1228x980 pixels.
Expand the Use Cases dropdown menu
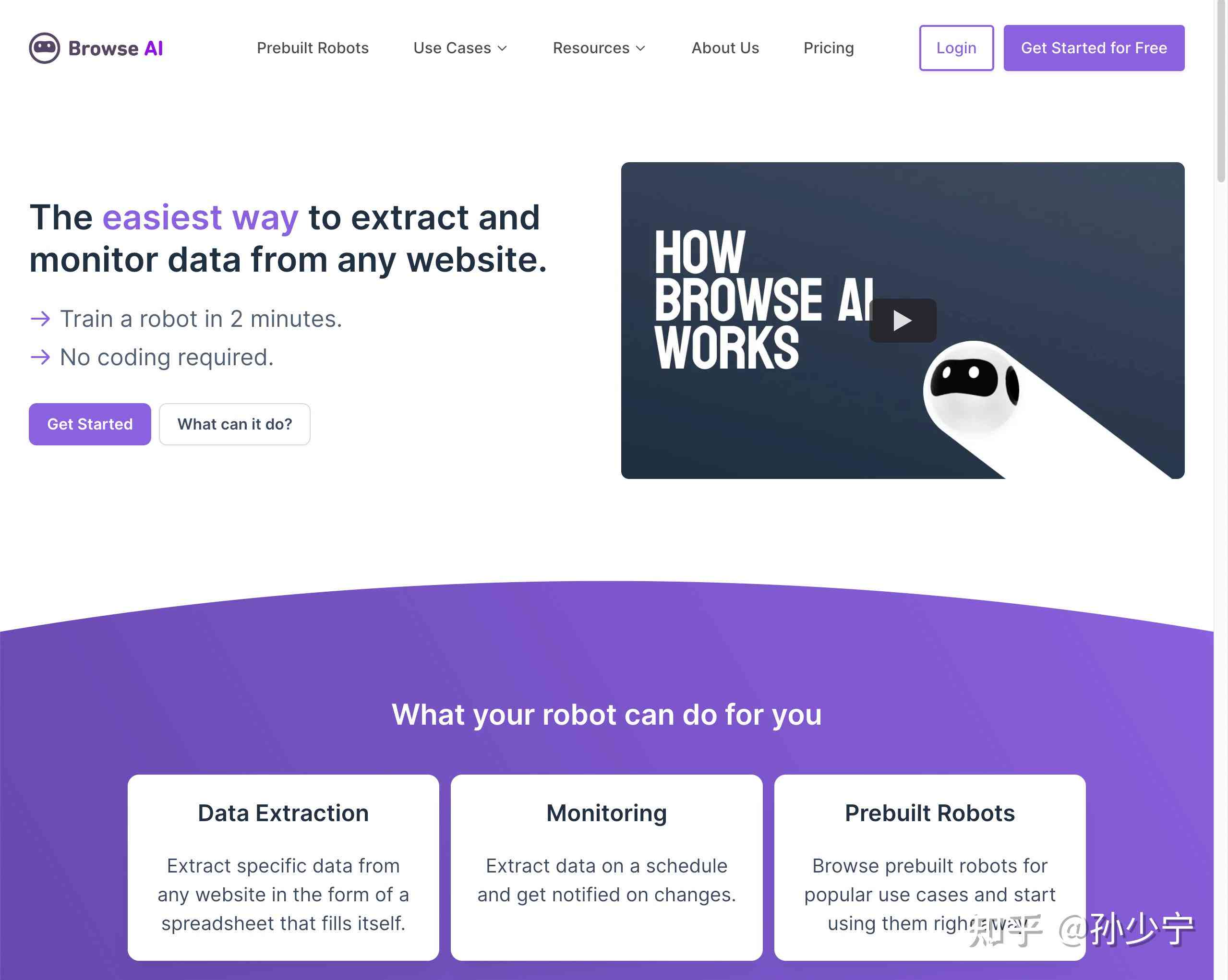point(460,47)
